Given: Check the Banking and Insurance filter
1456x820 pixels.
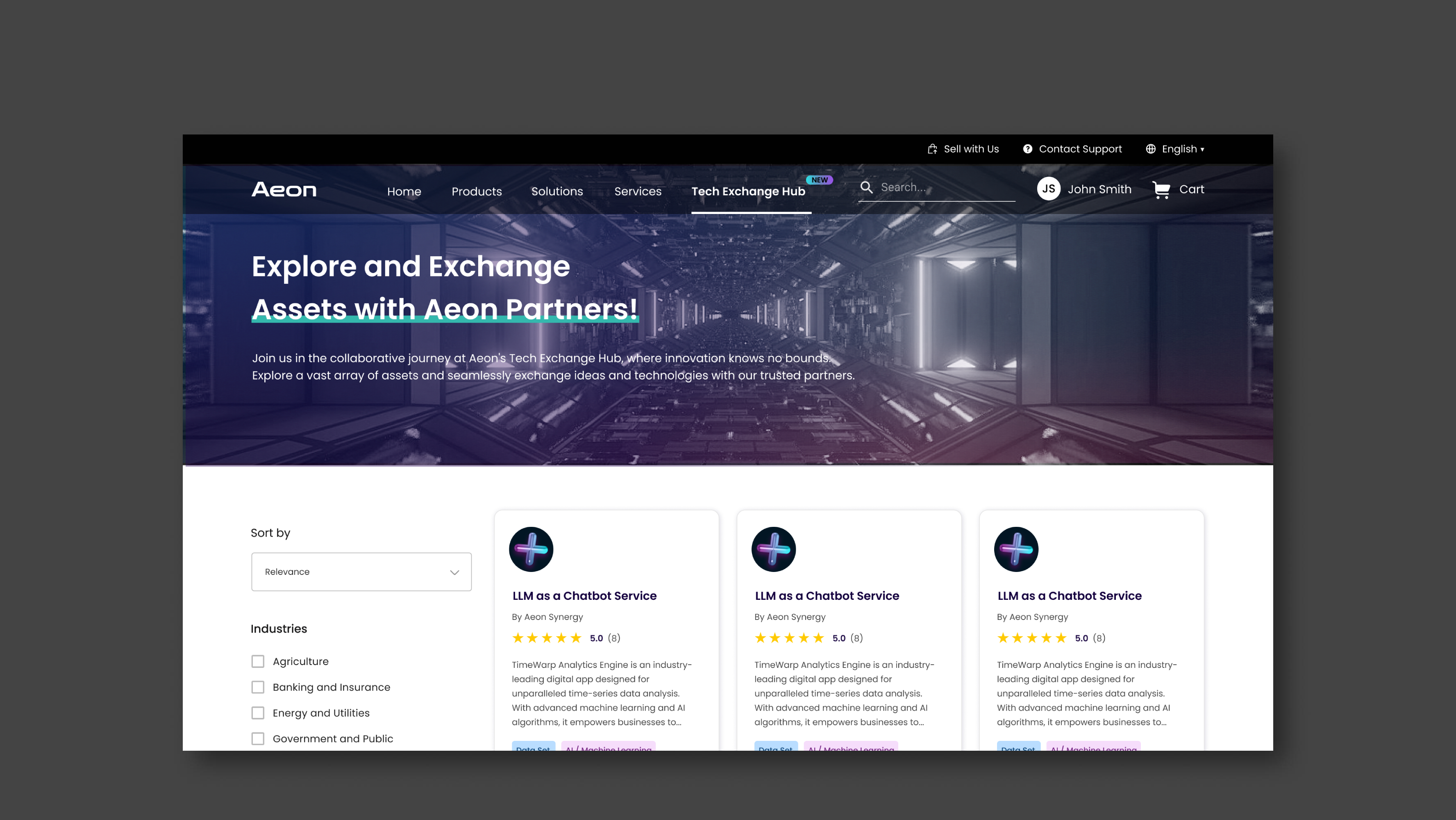Looking at the screenshot, I should 258,687.
